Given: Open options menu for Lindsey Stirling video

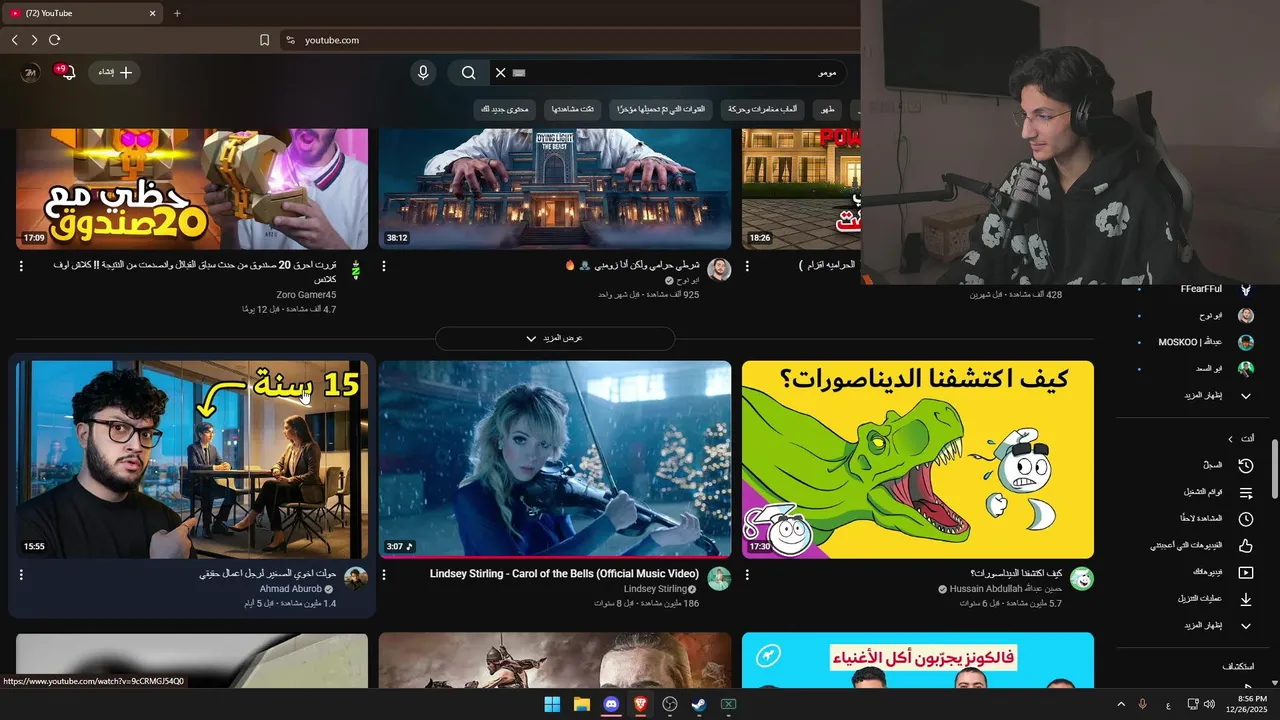Looking at the screenshot, I should [x=384, y=575].
